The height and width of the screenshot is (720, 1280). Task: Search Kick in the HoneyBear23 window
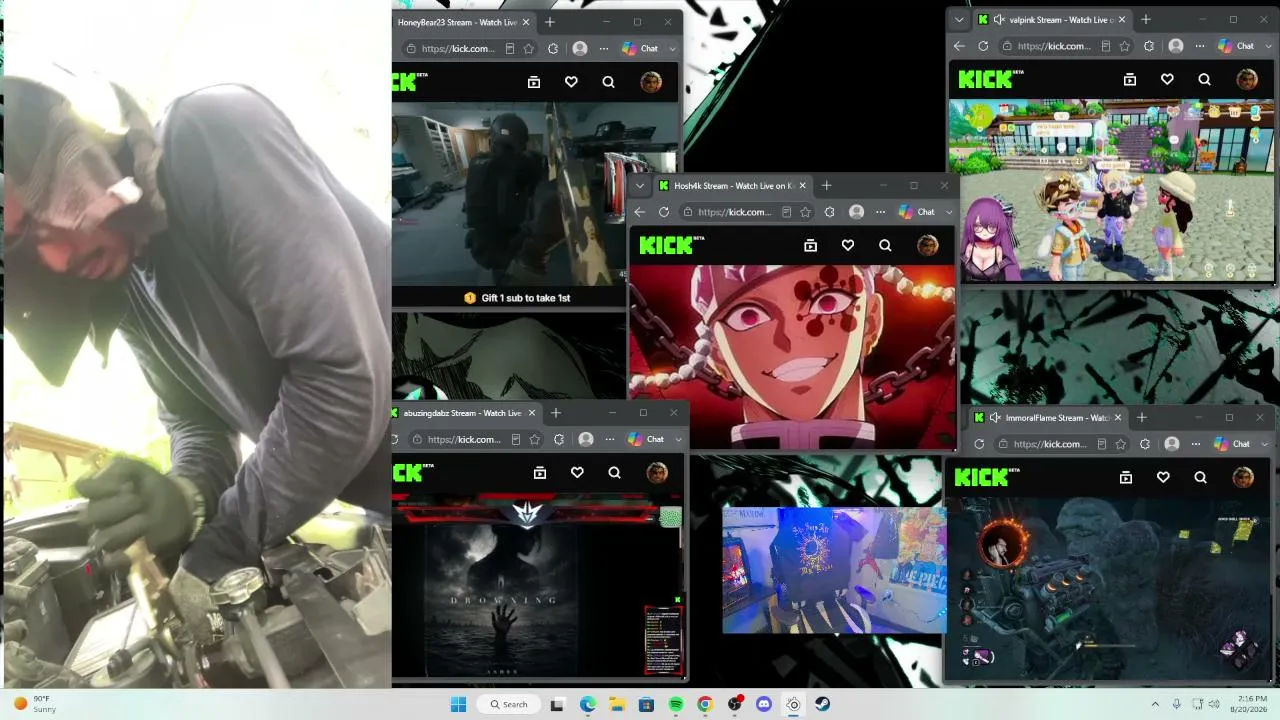608,82
